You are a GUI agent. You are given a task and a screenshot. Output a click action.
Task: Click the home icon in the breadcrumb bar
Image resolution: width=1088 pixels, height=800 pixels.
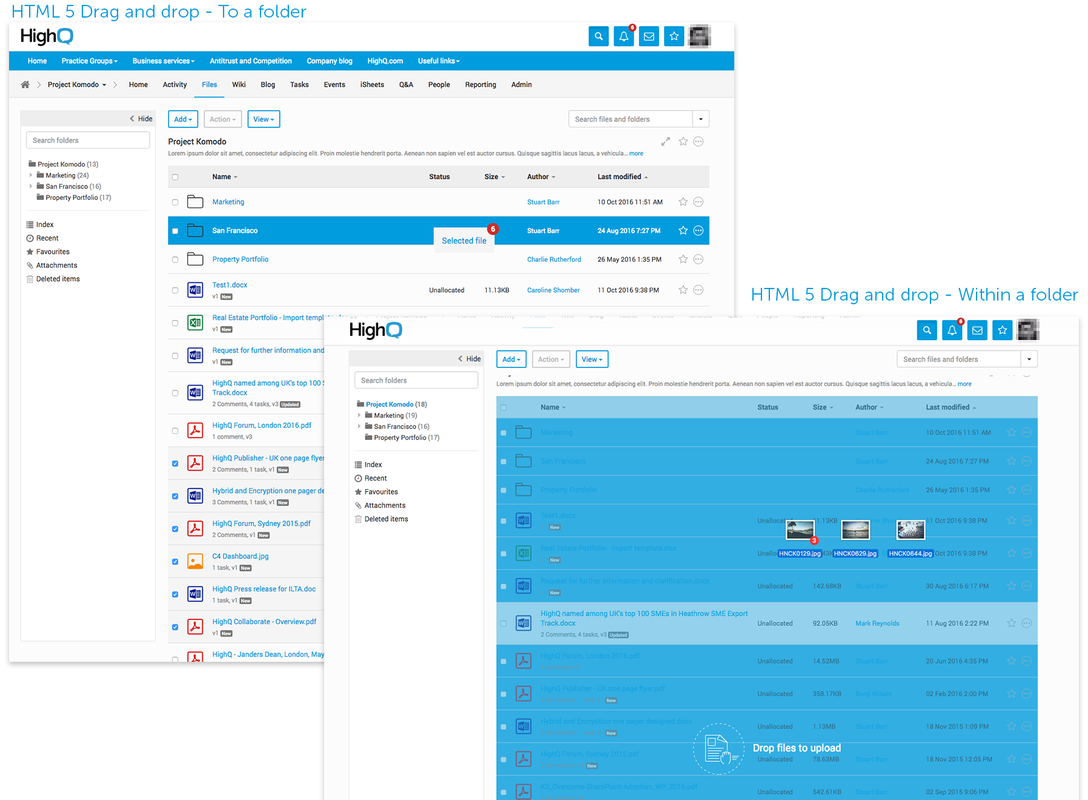tap(25, 85)
